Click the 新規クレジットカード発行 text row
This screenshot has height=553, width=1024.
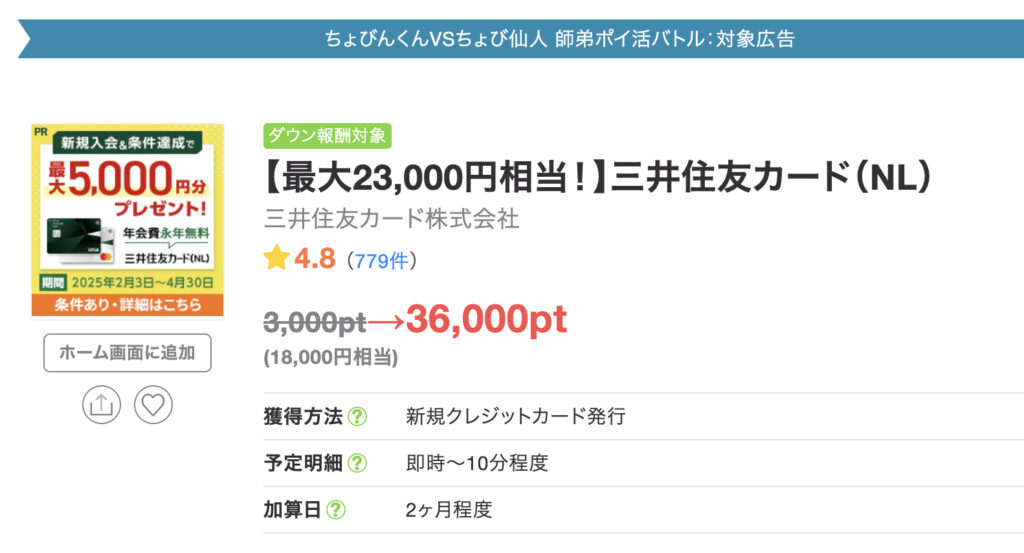516,417
